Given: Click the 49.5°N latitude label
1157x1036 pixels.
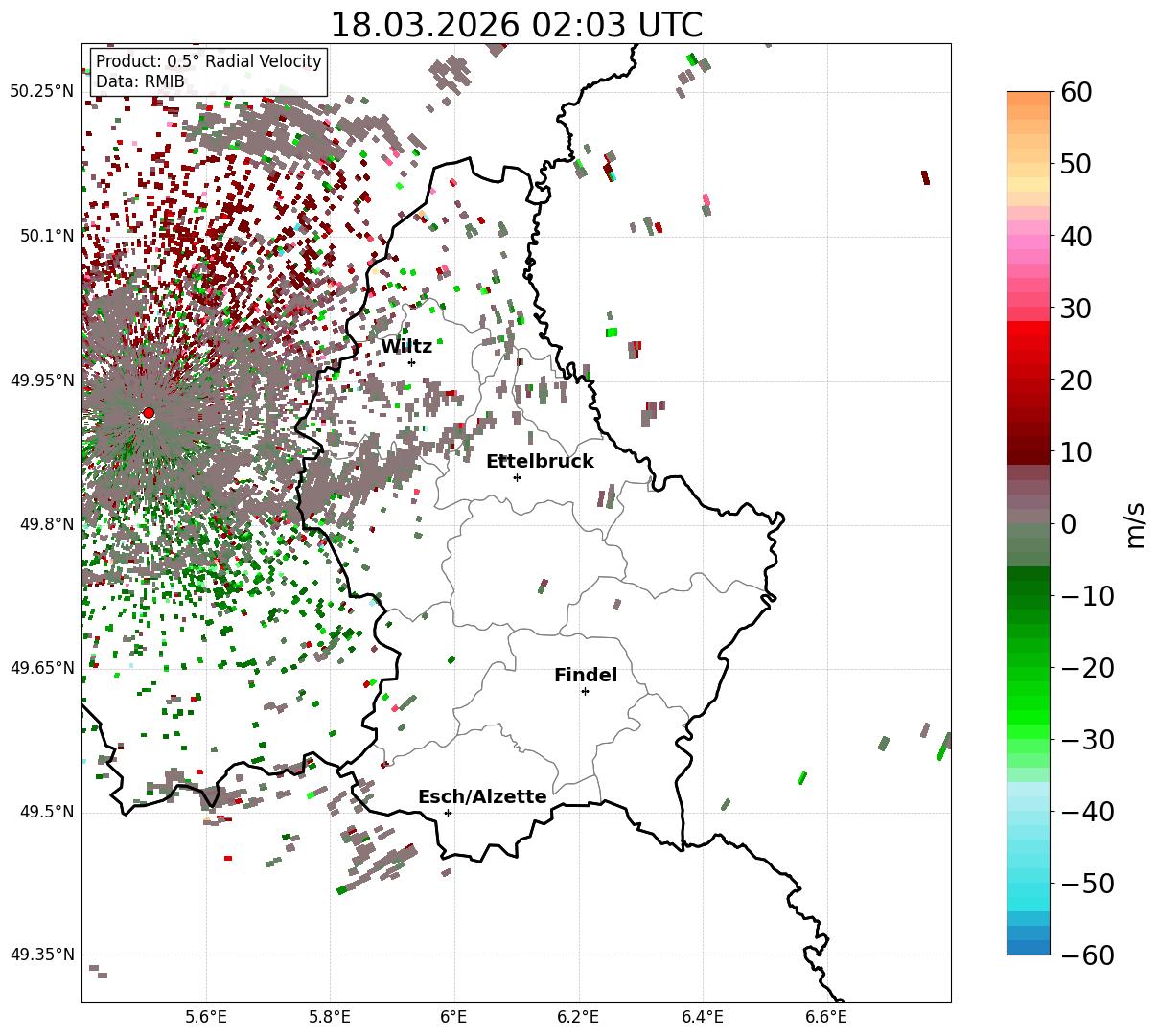Looking at the screenshot, I should pos(46,812).
